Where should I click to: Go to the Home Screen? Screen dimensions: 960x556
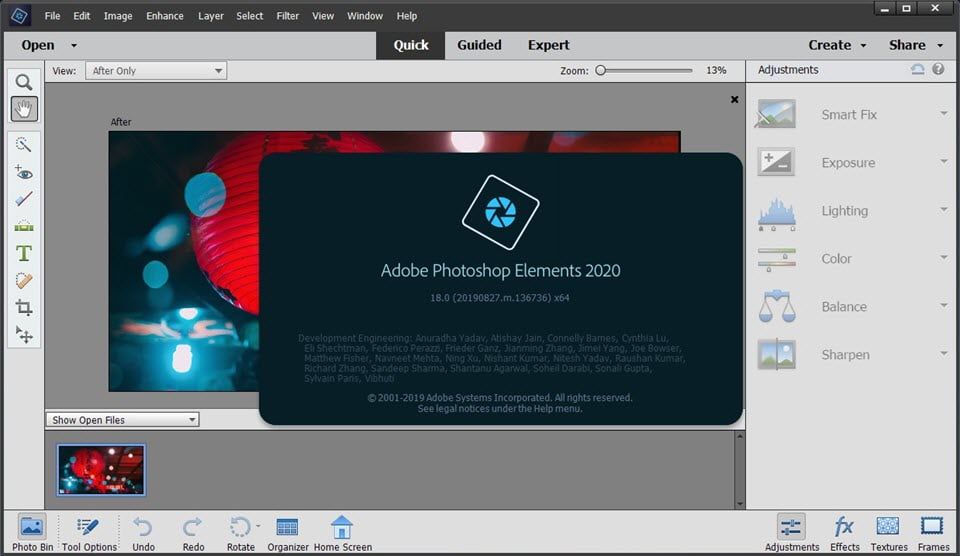[342, 533]
